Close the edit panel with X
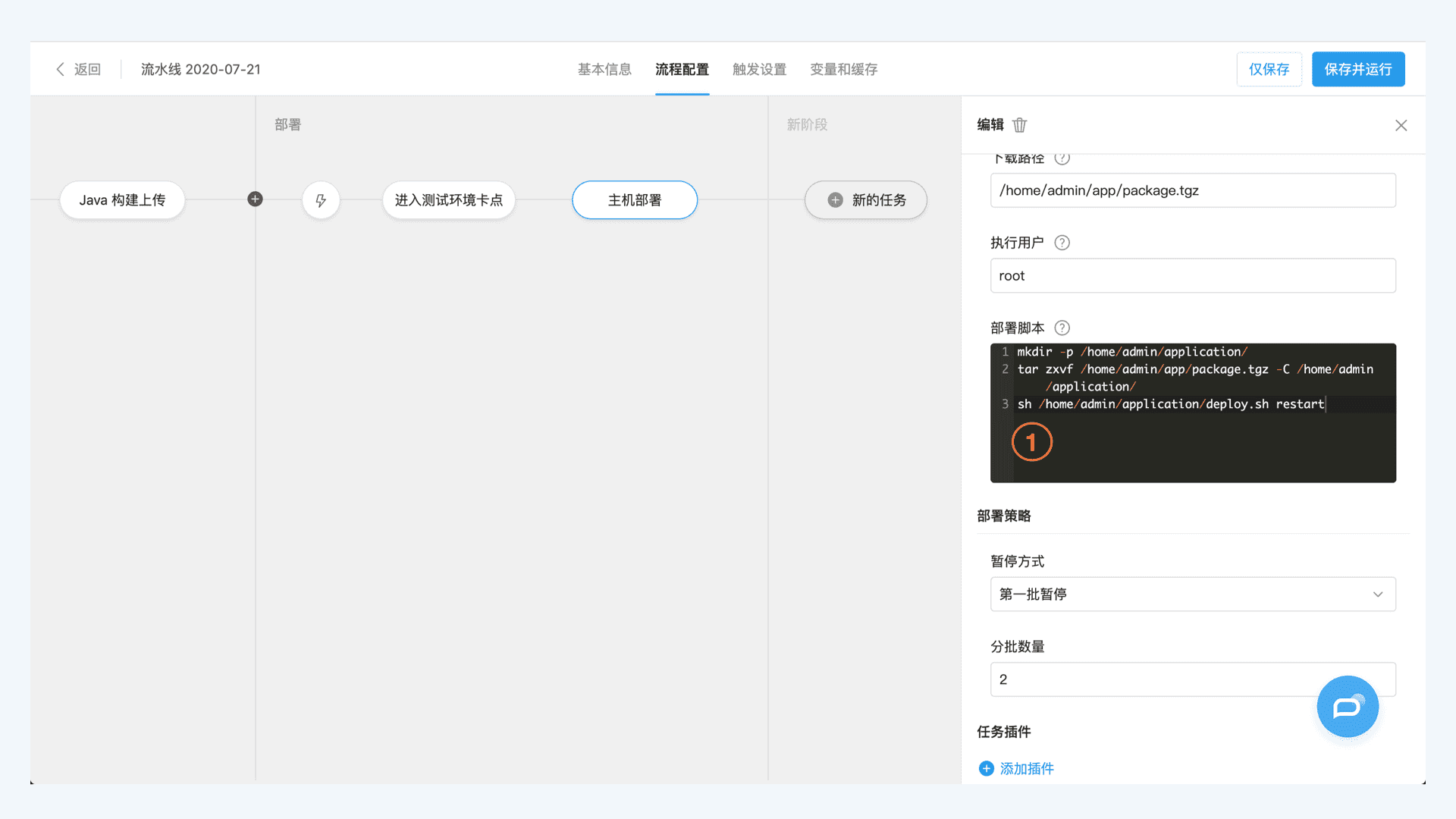This screenshot has height=819, width=1456. pyautogui.click(x=1401, y=125)
